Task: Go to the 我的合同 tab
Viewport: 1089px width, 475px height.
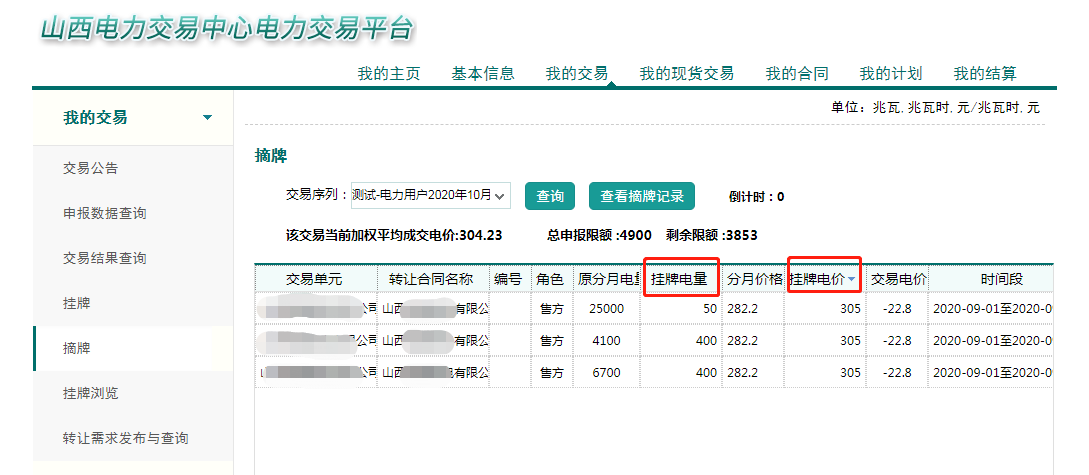Action: (x=797, y=73)
